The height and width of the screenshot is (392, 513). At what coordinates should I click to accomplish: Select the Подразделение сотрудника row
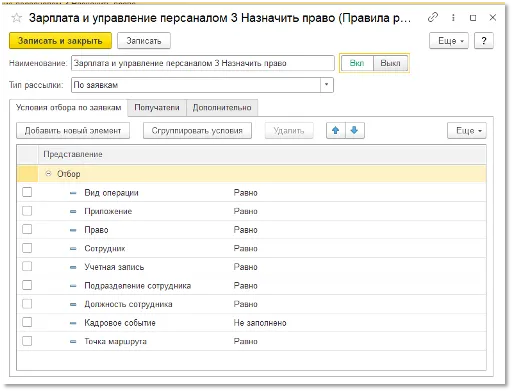pos(252,286)
